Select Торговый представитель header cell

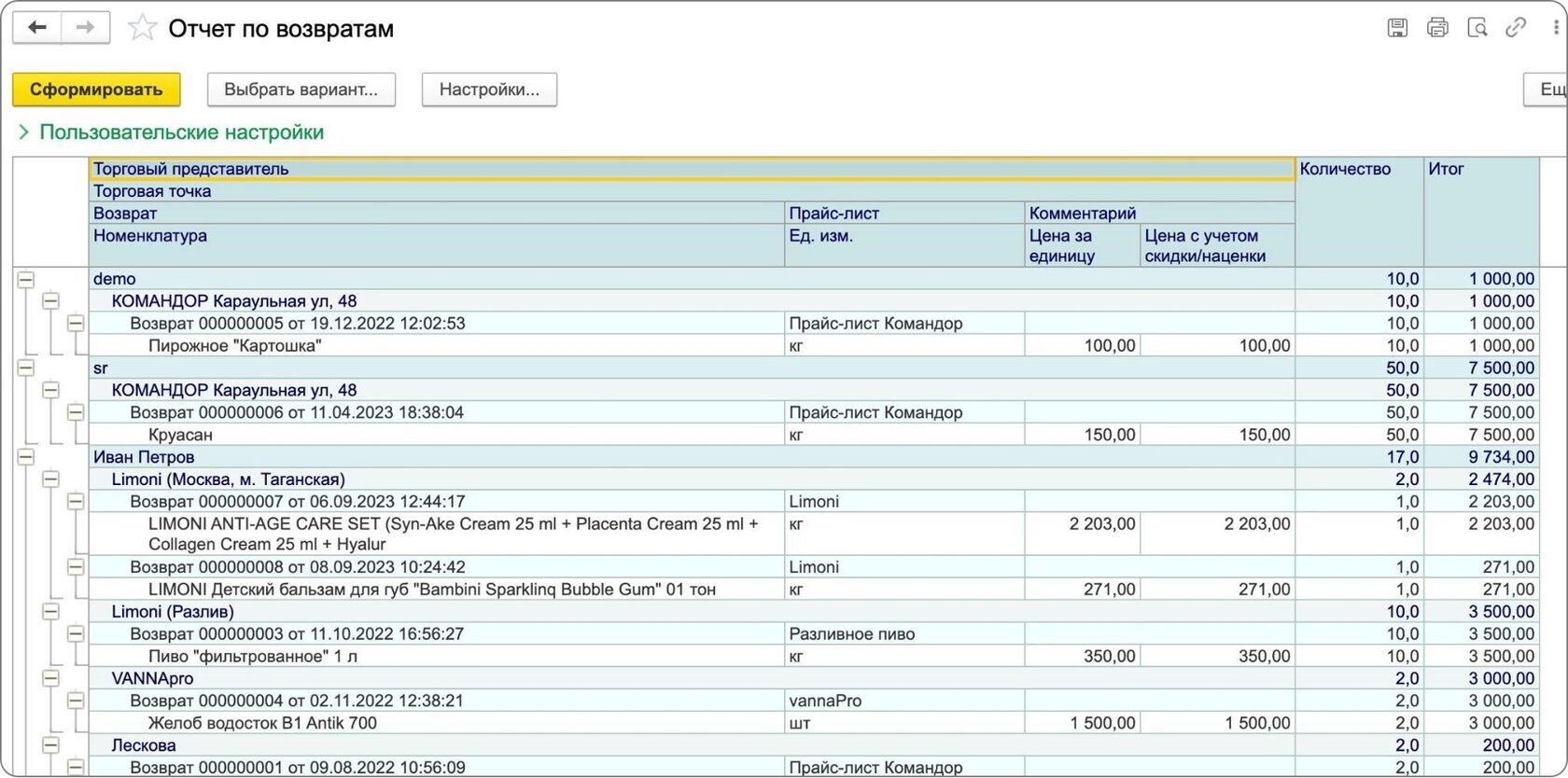click(692, 169)
